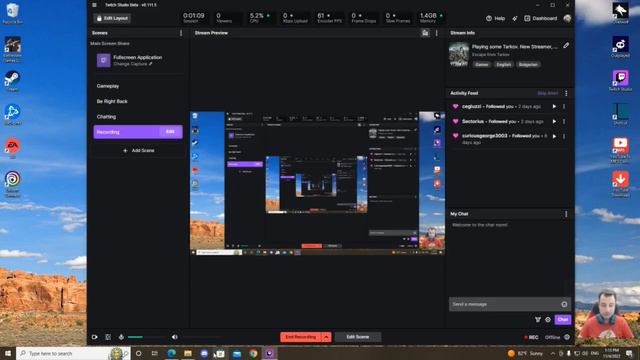Screen dimensions: 640x360
Task: Replay the curiousgeorge3003 follow alert
Action: click(554, 136)
